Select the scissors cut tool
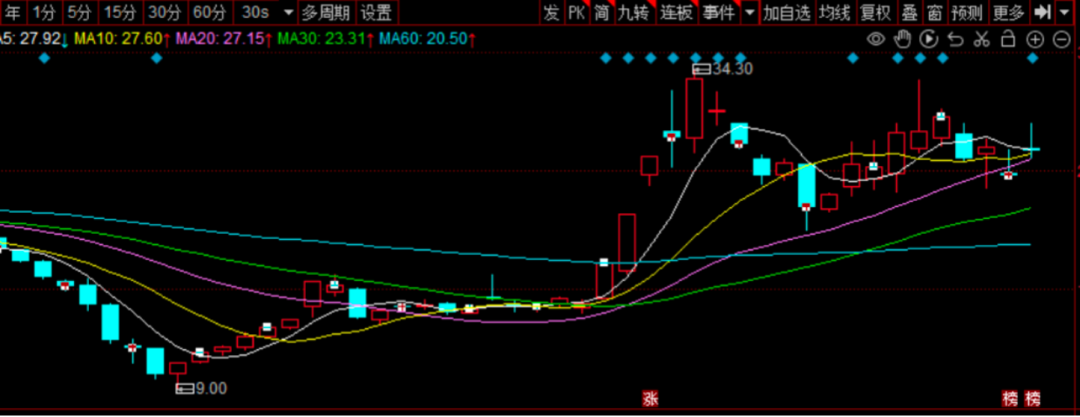Viewport: 1080px width, 417px height. pos(982,39)
